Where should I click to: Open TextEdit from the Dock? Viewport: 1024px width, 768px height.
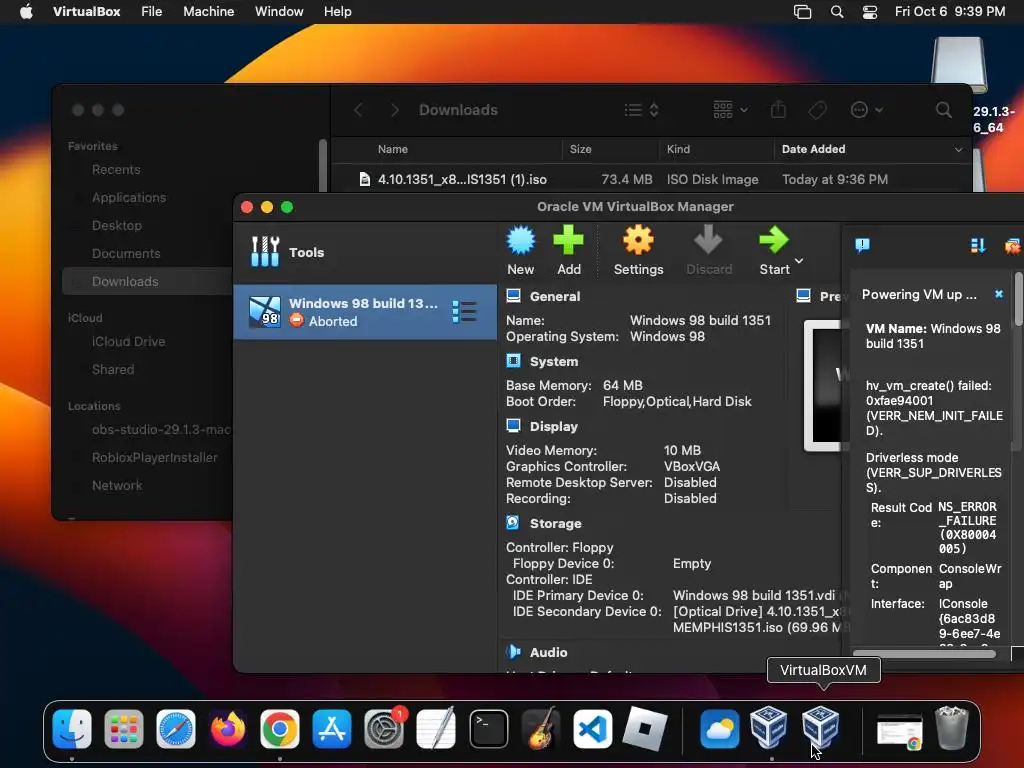(436, 728)
